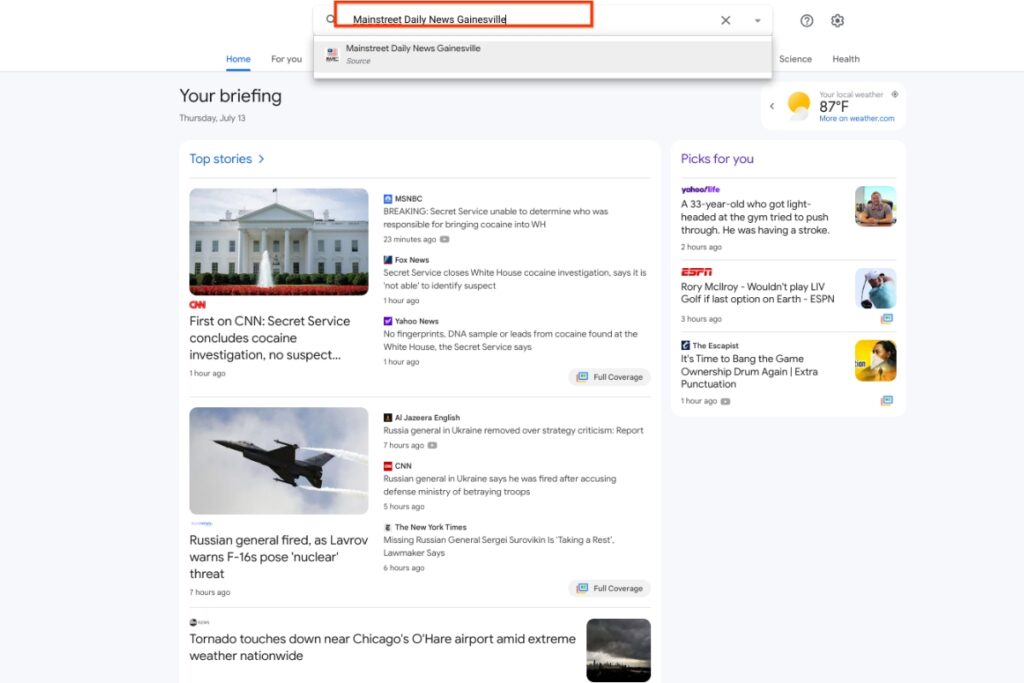Open the Help question mark icon
Image resolution: width=1024 pixels, height=683 pixels.
click(x=807, y=21)
